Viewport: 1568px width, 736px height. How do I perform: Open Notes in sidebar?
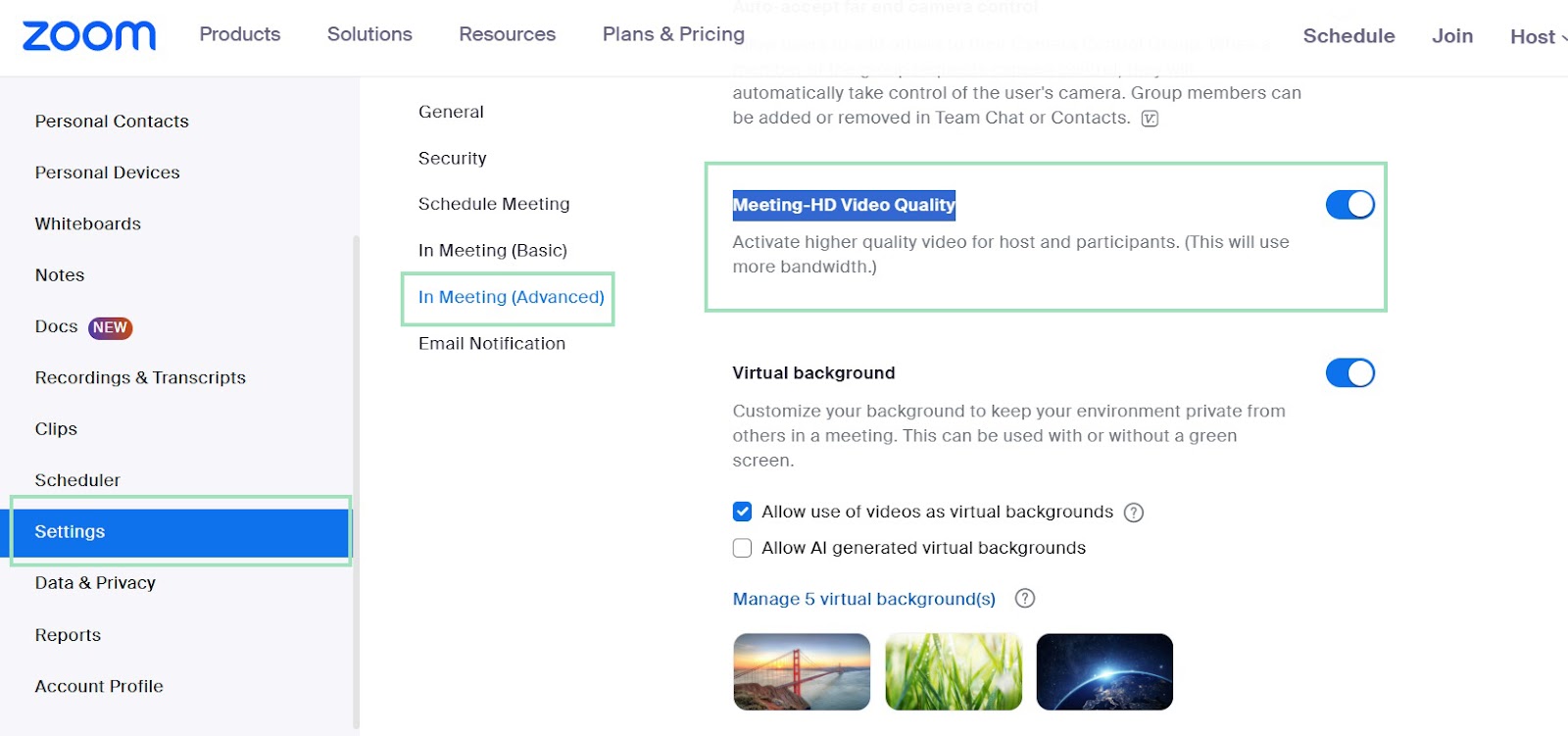tap(60, 275)
